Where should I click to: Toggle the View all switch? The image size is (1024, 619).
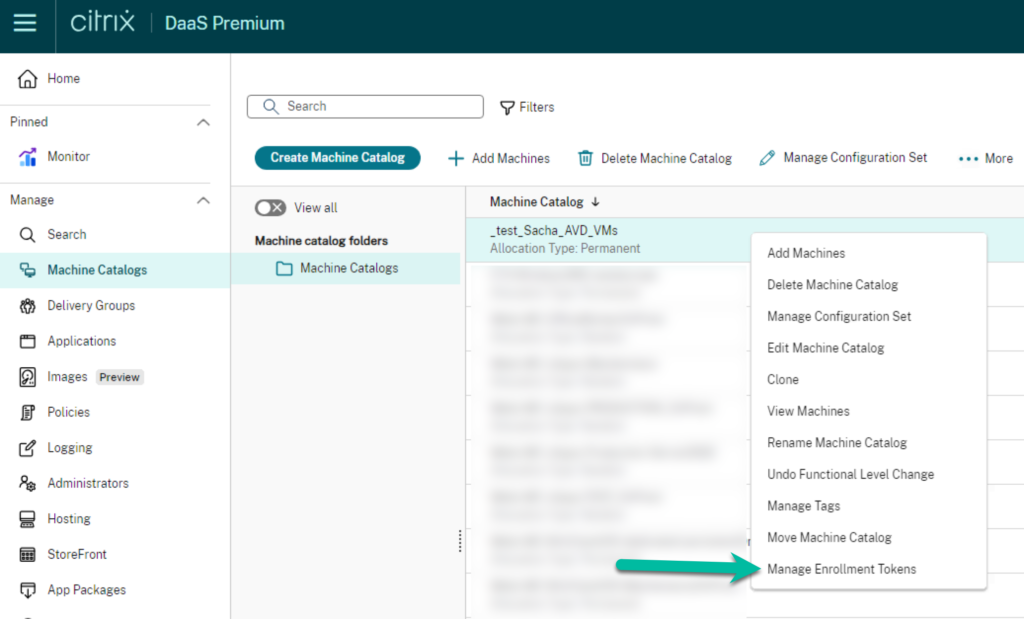pos(270,208)
